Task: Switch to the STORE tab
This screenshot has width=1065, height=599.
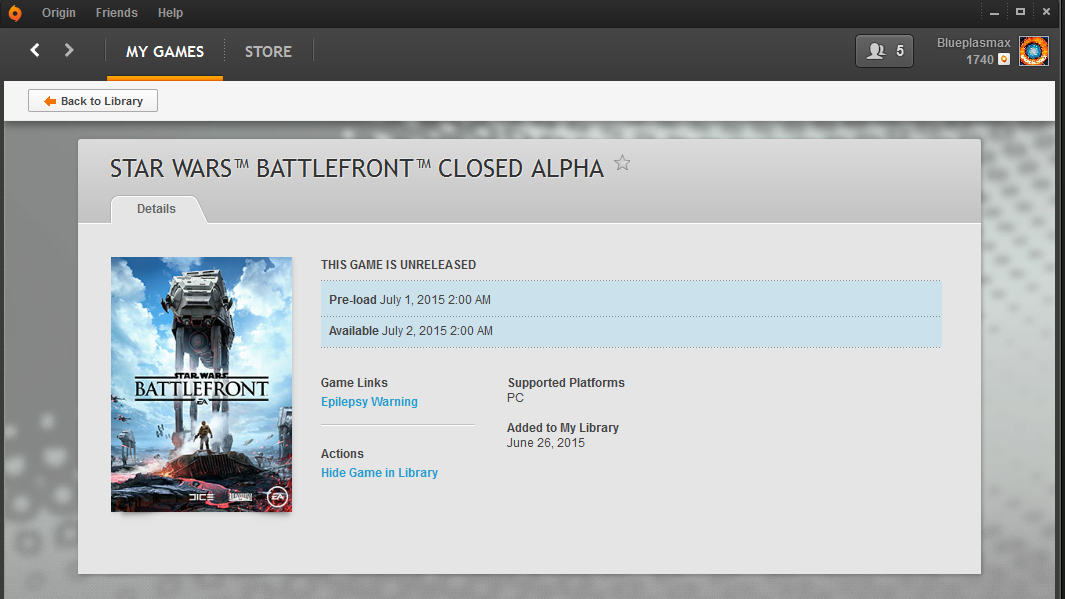Action: [x=268, y=52]
